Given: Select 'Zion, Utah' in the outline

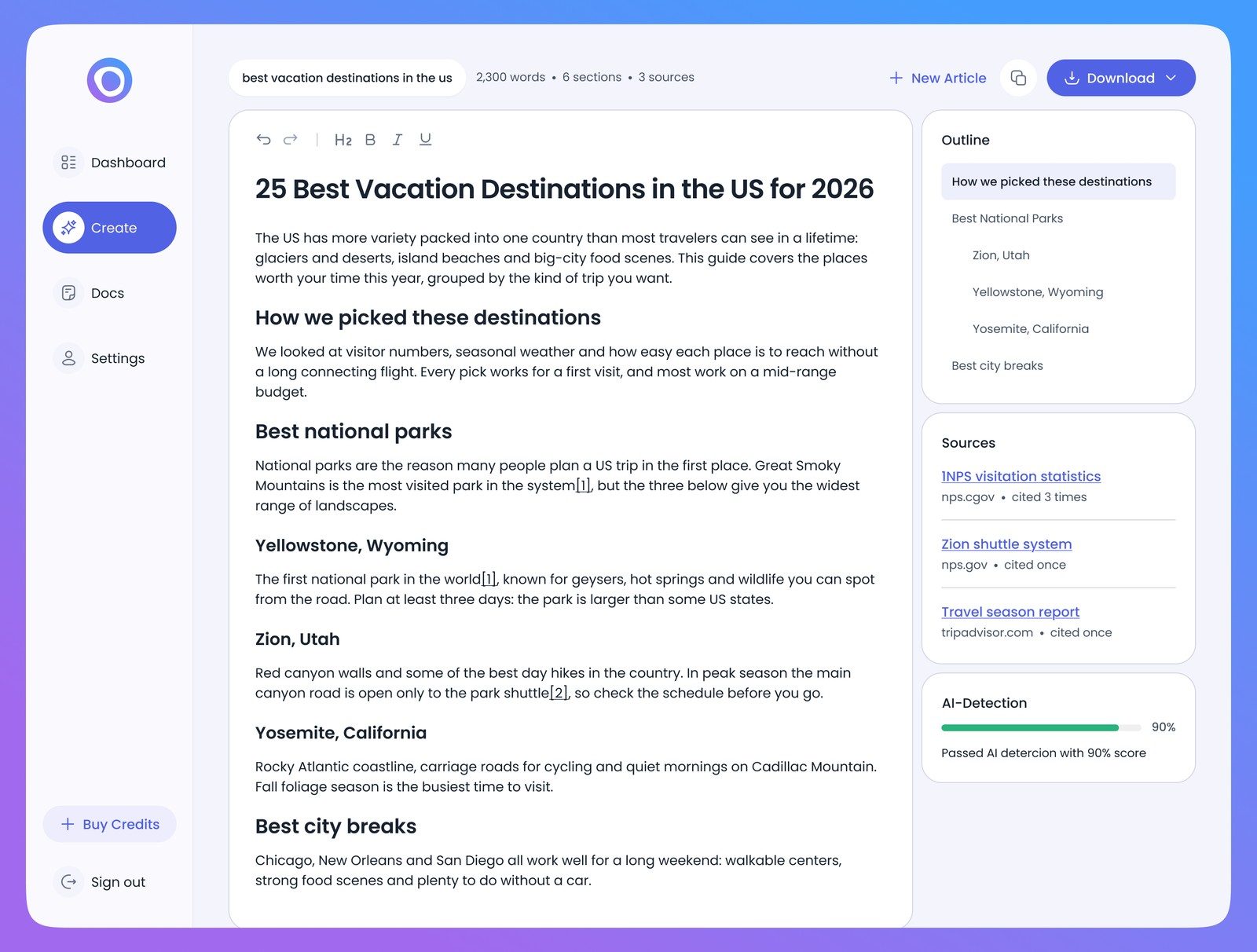Looking at the screenshot, I should point(1001,255).
